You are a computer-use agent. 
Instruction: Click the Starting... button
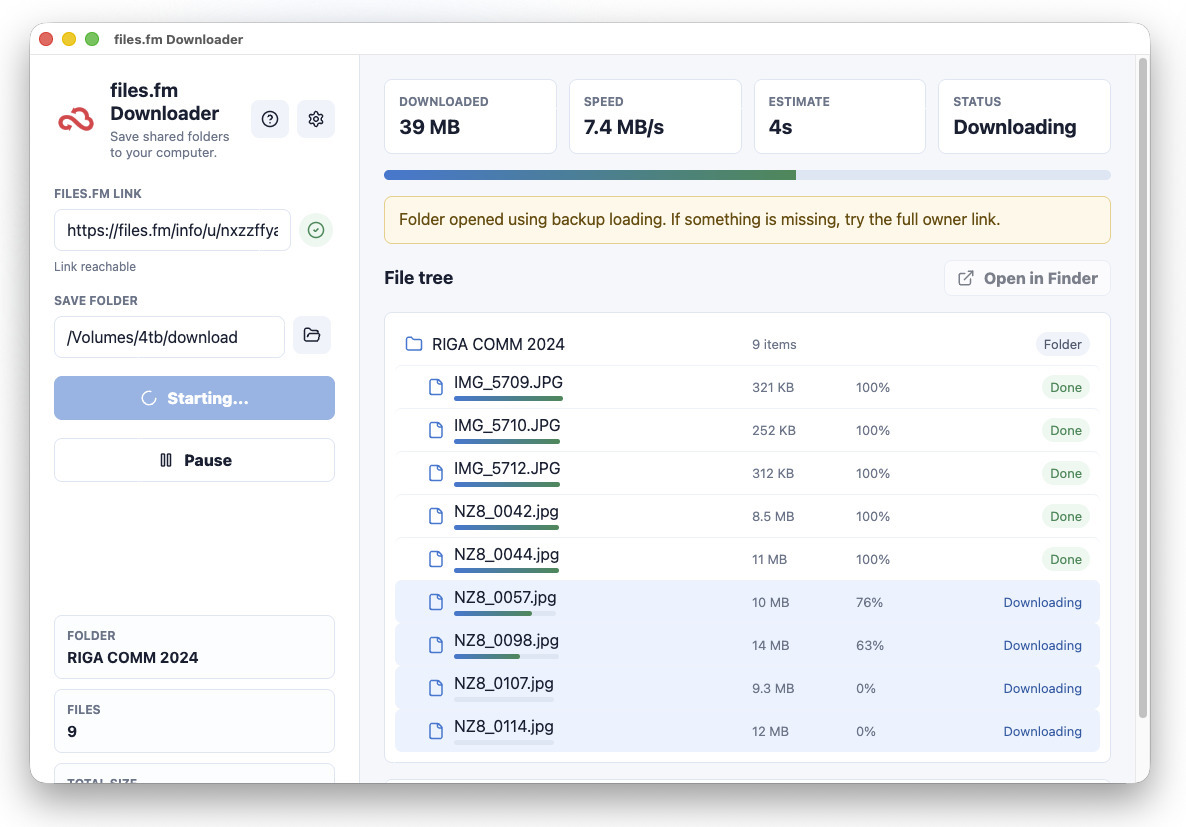click(194, 398)
